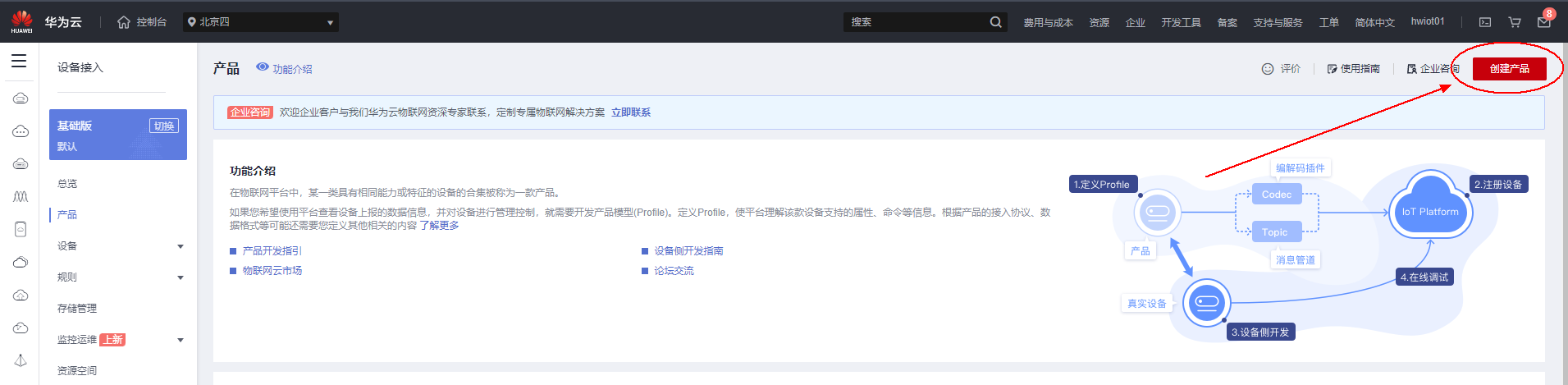Screen dimensions: 1568x385
Task: Open the 费用与成本 menu
Action: [1048, 23]
